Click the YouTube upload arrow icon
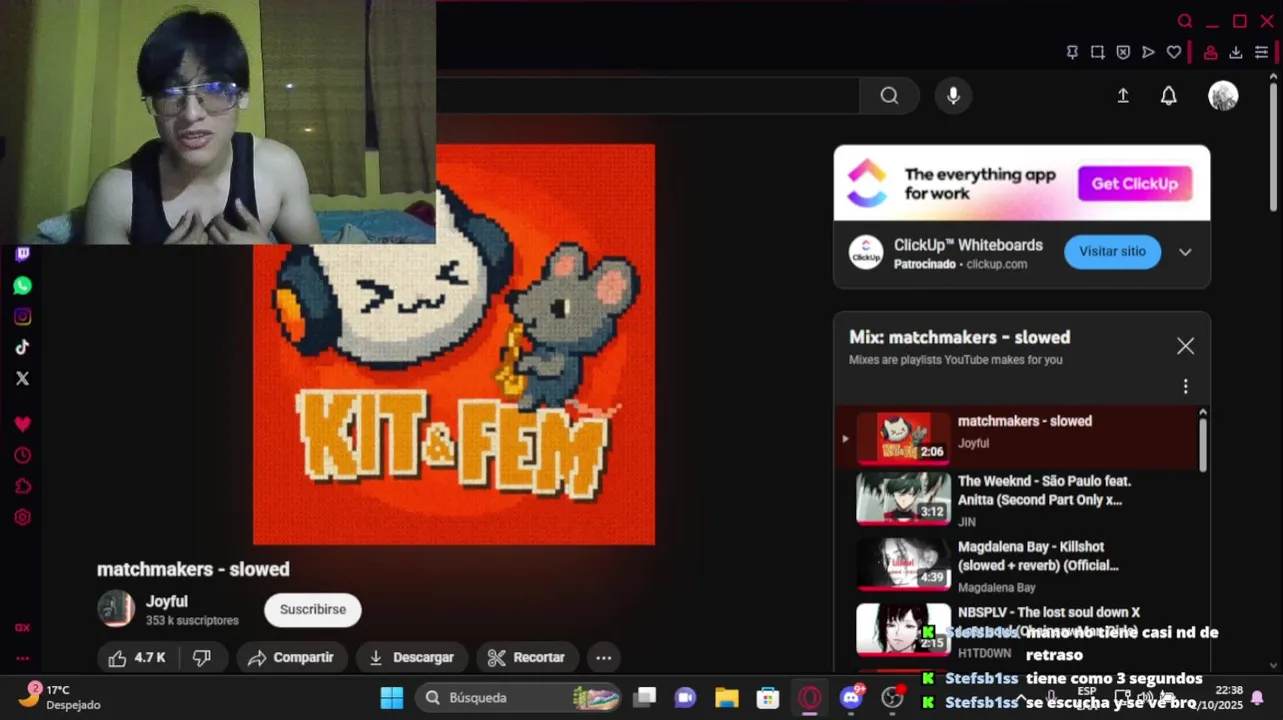The height and width of the screenshot is (720, 1283). 1123,96
